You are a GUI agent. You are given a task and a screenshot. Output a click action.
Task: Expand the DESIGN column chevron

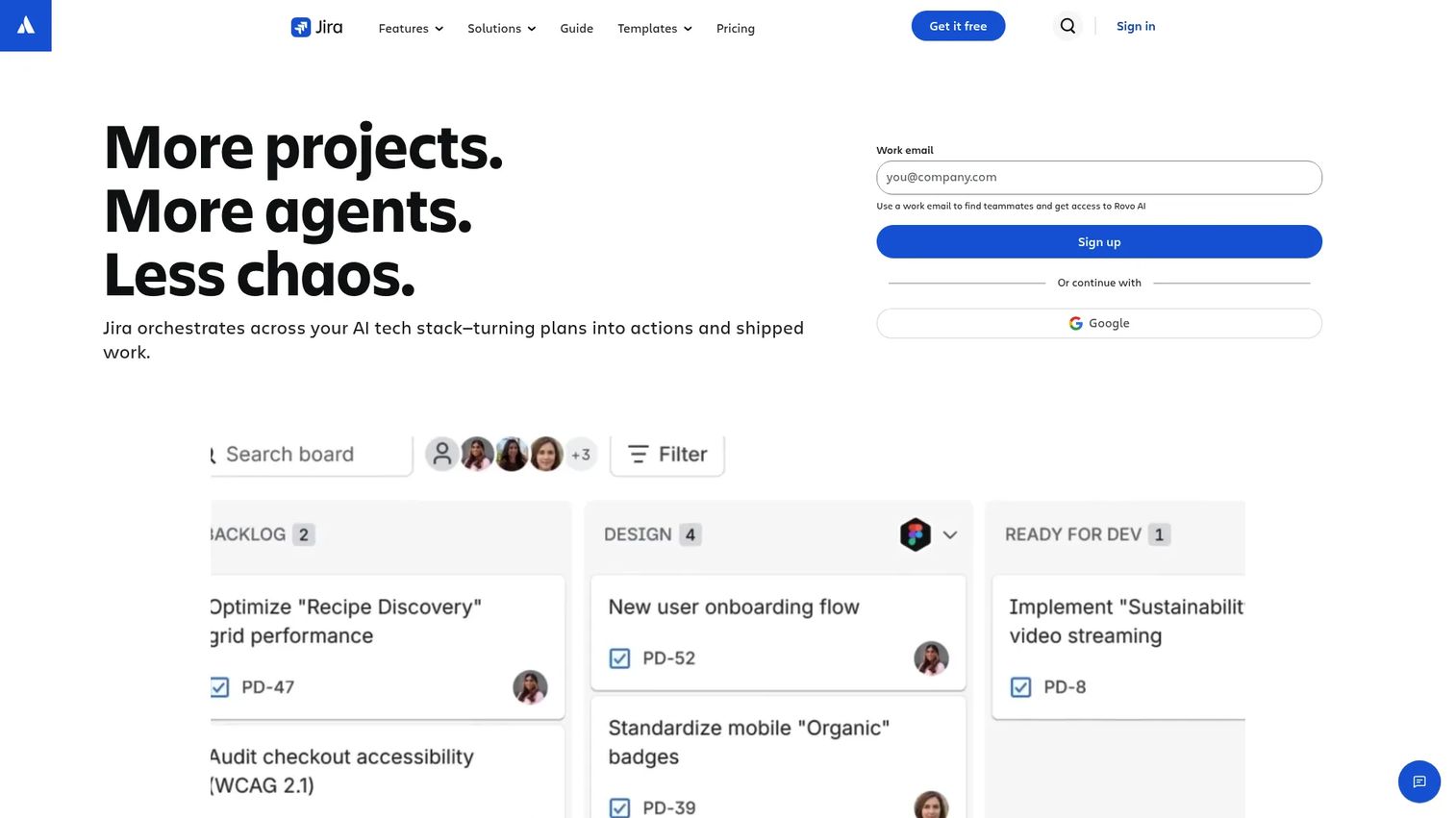pos(950,534)
